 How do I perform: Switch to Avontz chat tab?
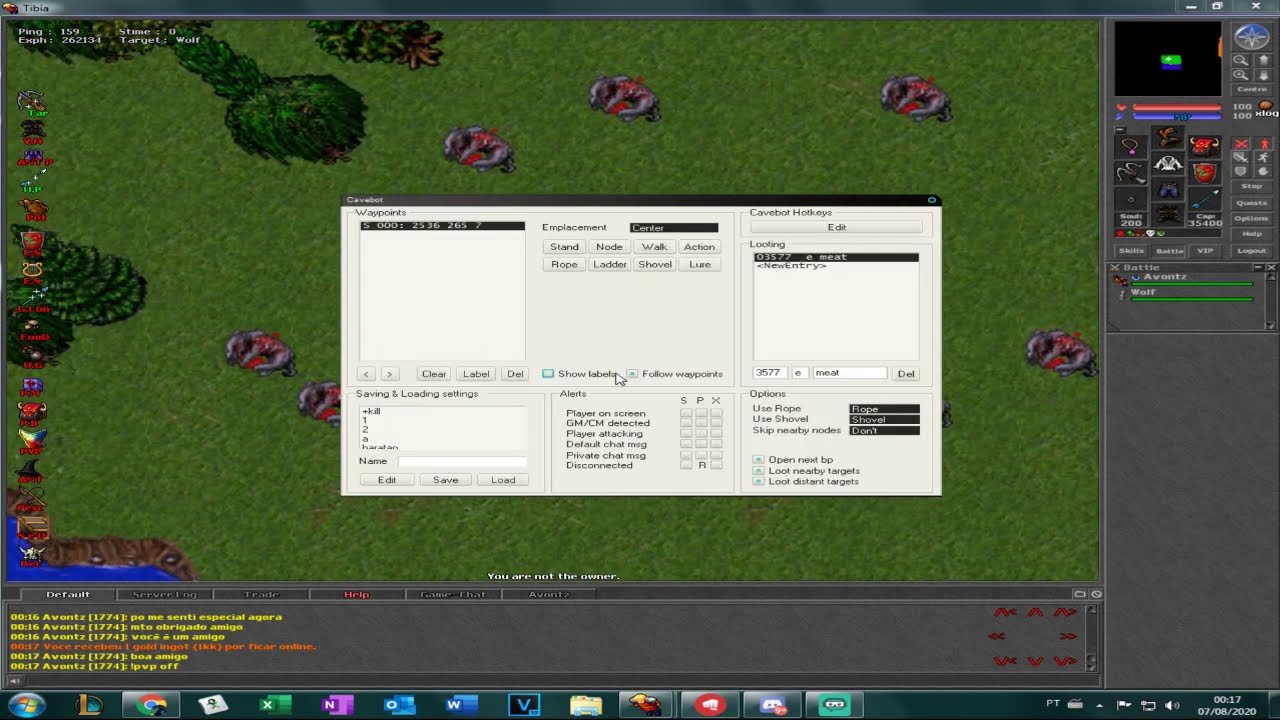548,595
